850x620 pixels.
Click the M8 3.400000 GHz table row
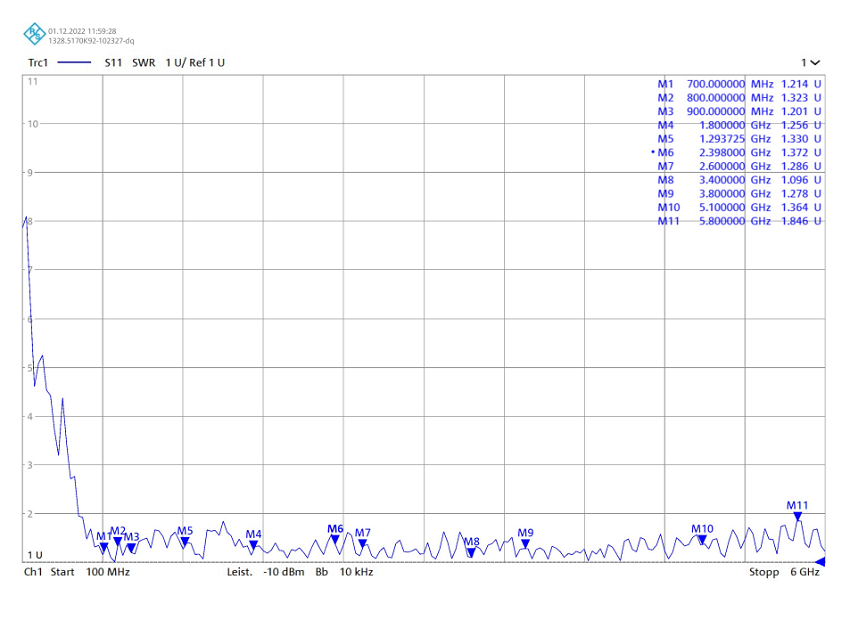739,180
